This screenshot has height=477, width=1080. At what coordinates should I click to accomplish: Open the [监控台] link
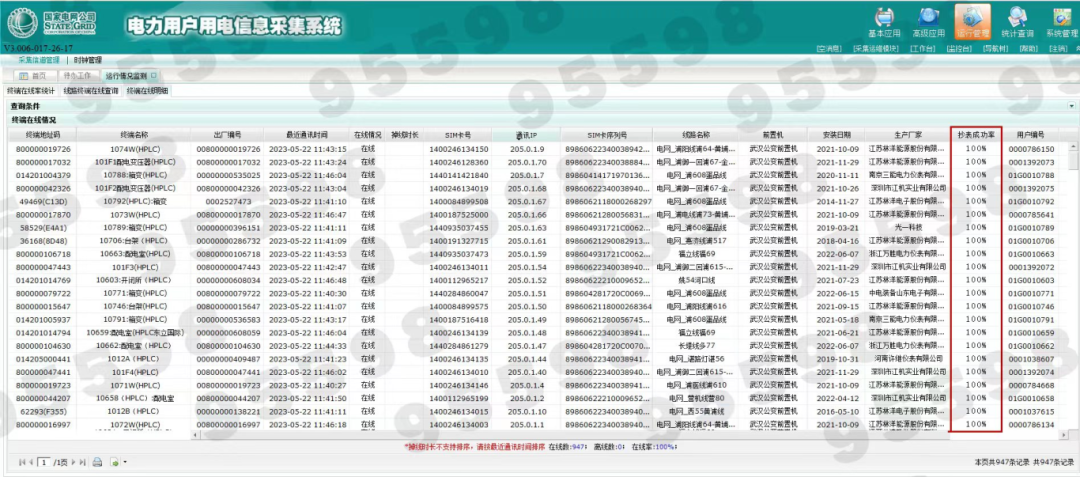959,49
